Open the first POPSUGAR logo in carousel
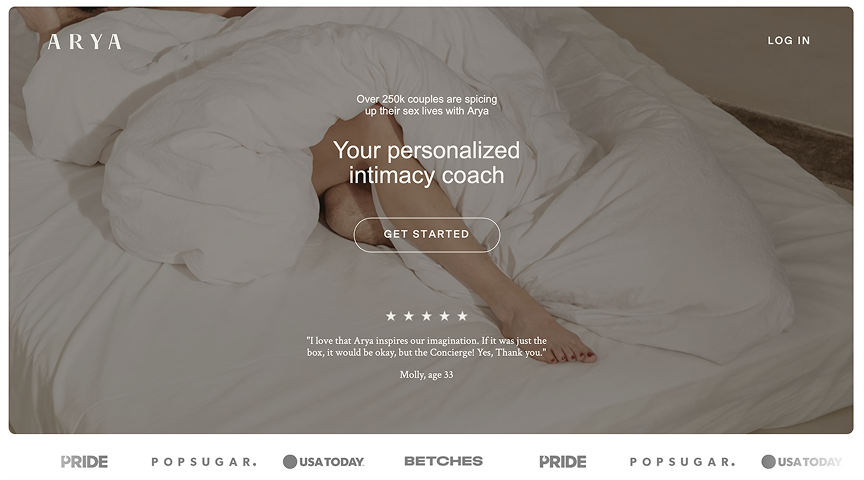864x480 pixels. point(204,462)
